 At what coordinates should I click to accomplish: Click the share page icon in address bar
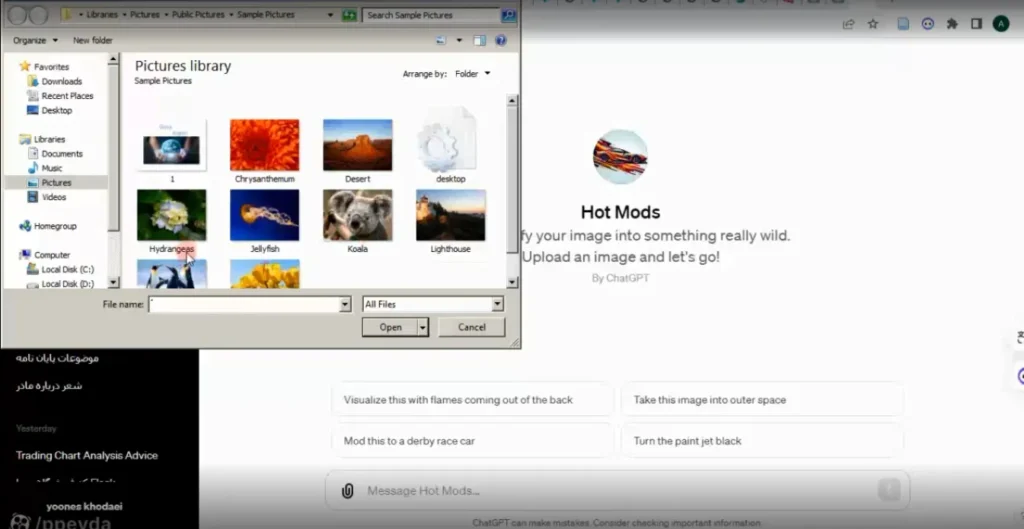(x=848, y=24)
